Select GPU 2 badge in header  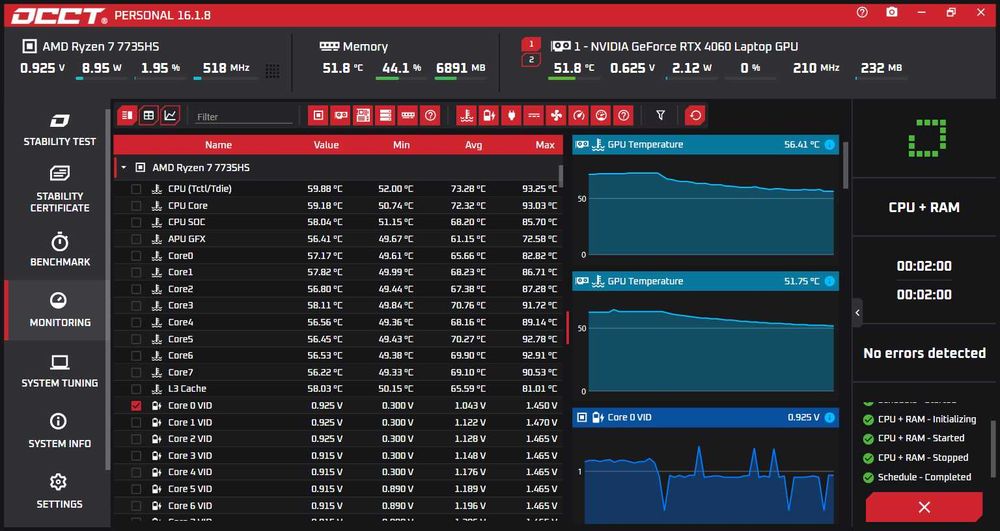pyautogui.click(x=531, y=60)
